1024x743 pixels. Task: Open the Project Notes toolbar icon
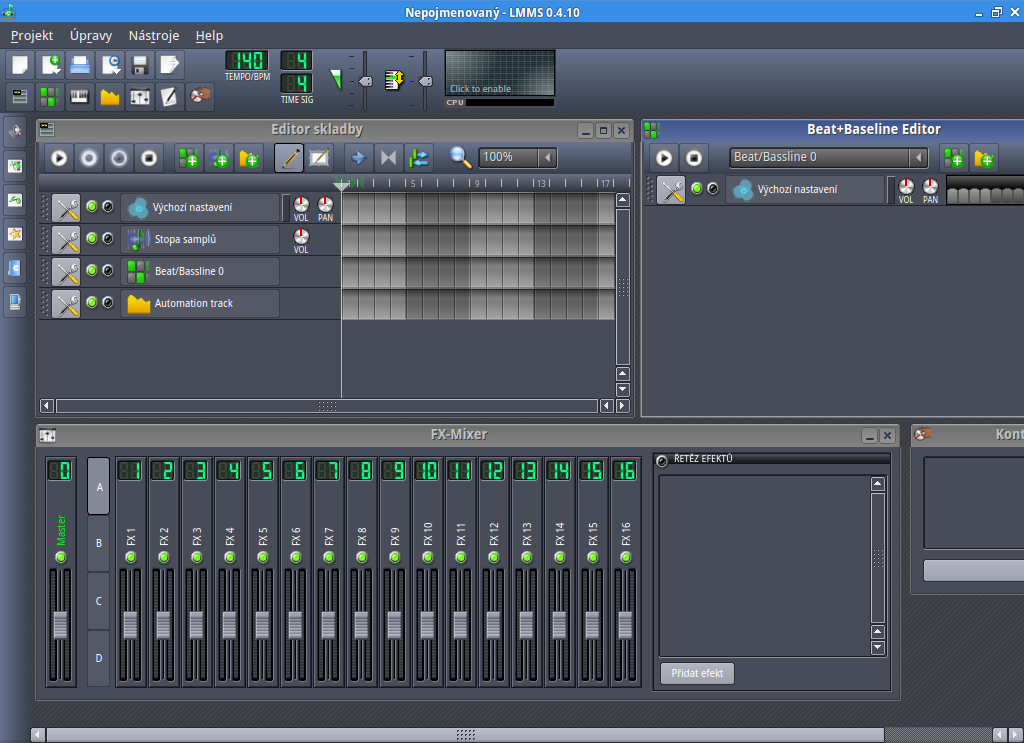coord(170,97)
